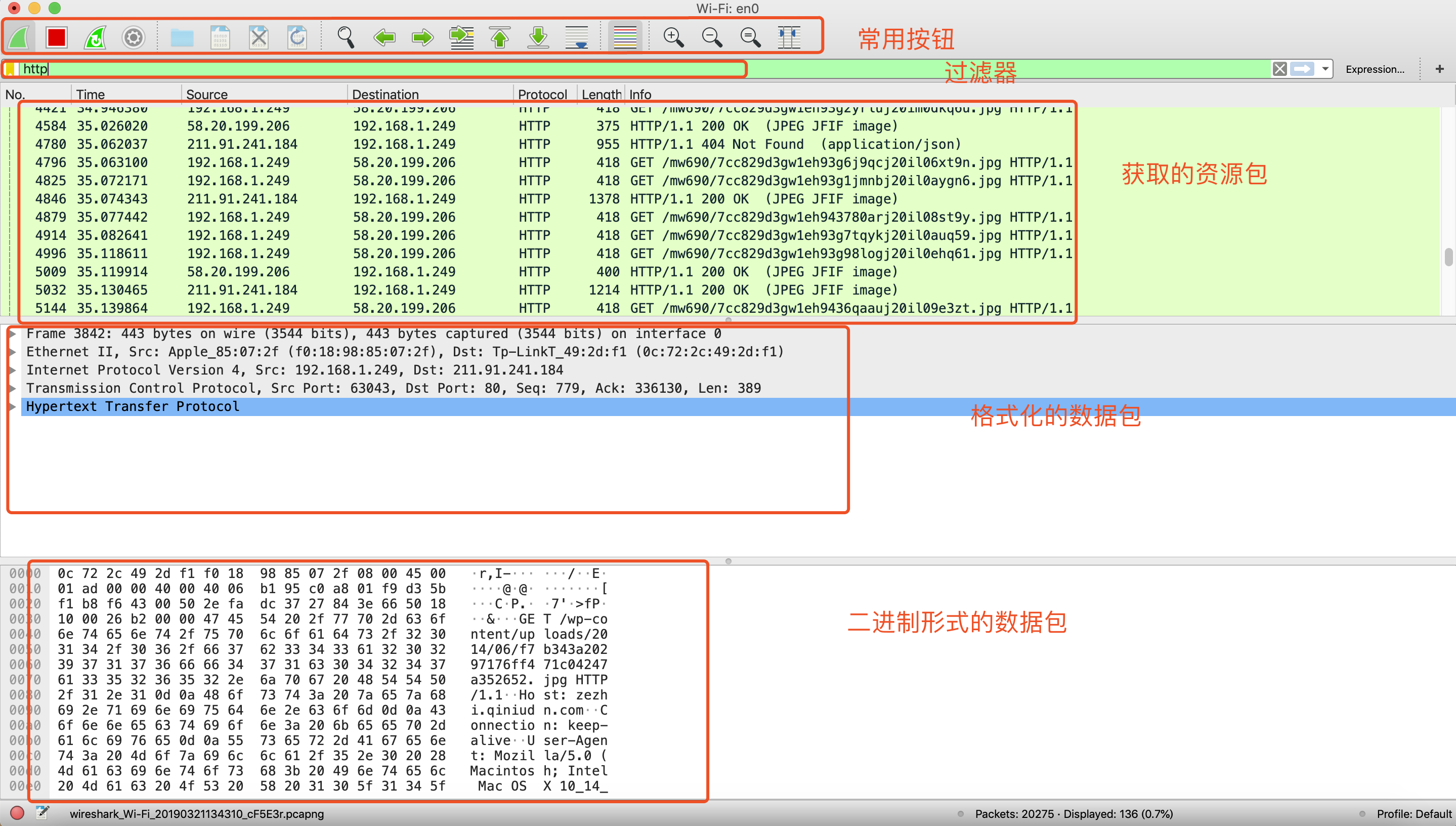Go forward in packet history
1456x826 pixels.
tap(423, 37)
